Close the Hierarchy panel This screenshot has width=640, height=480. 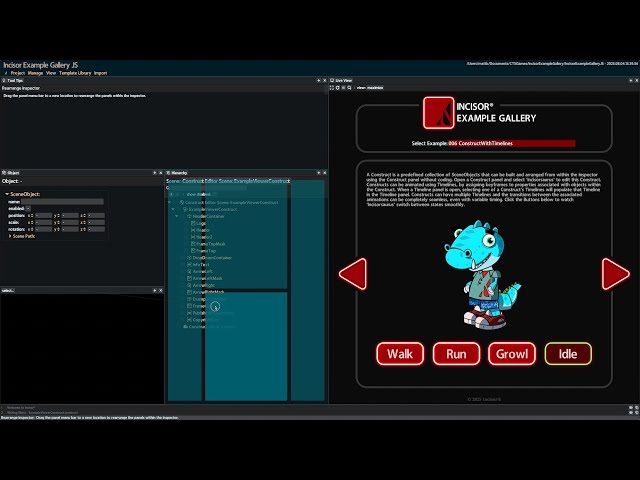tap(324, 173)
